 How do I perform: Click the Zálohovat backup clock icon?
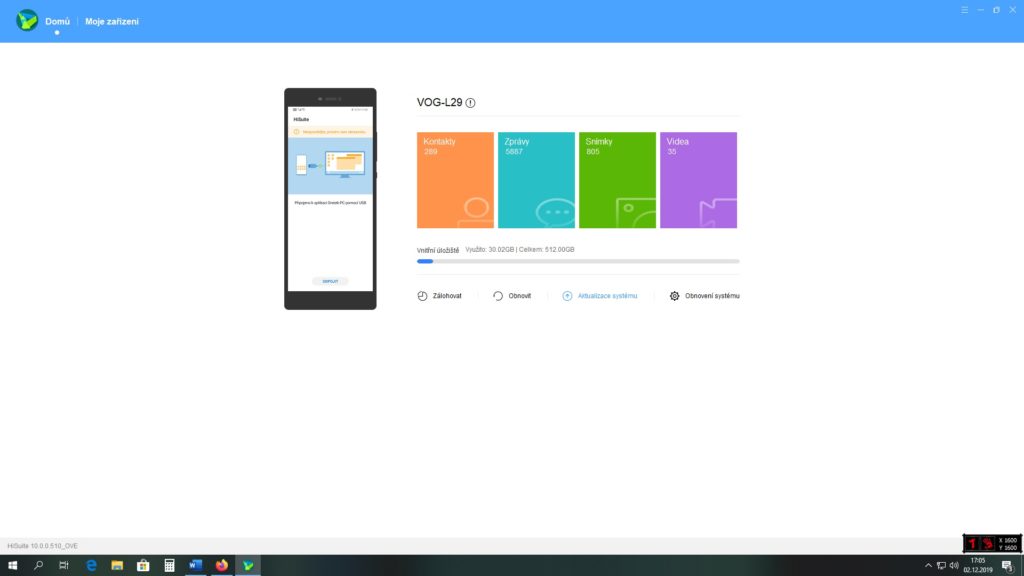click(423, 296)
